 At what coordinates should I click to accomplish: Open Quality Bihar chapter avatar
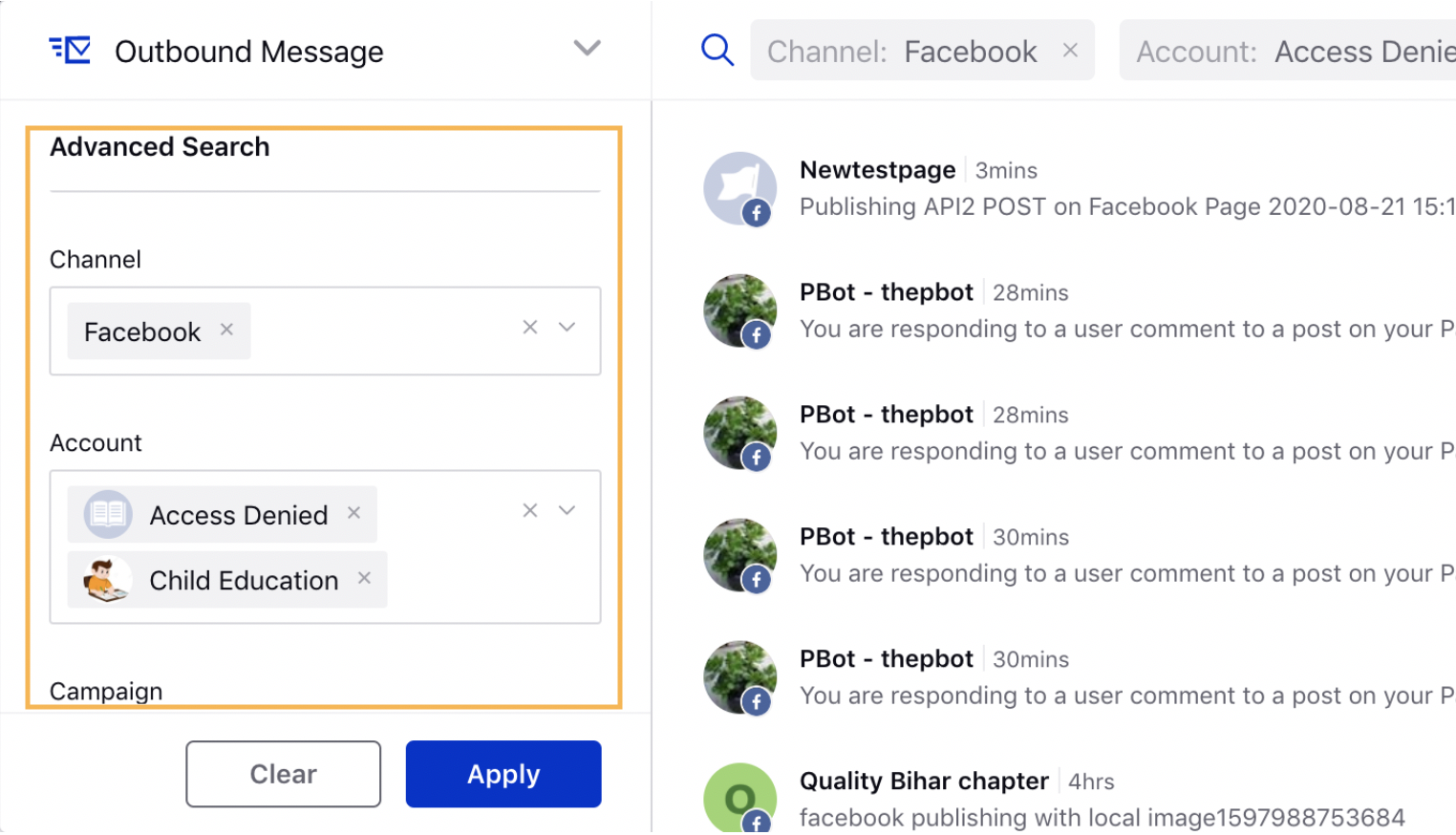click(739, 798)
